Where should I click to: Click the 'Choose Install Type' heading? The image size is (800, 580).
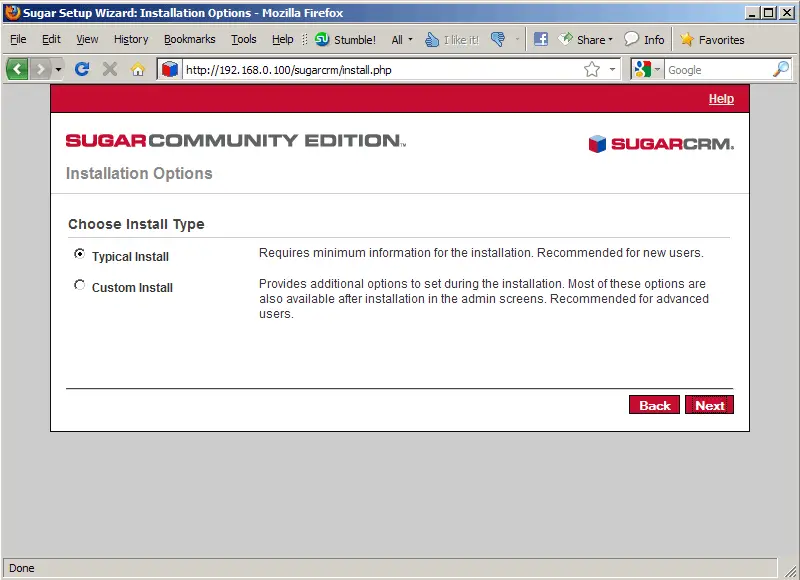click(136, 224)
